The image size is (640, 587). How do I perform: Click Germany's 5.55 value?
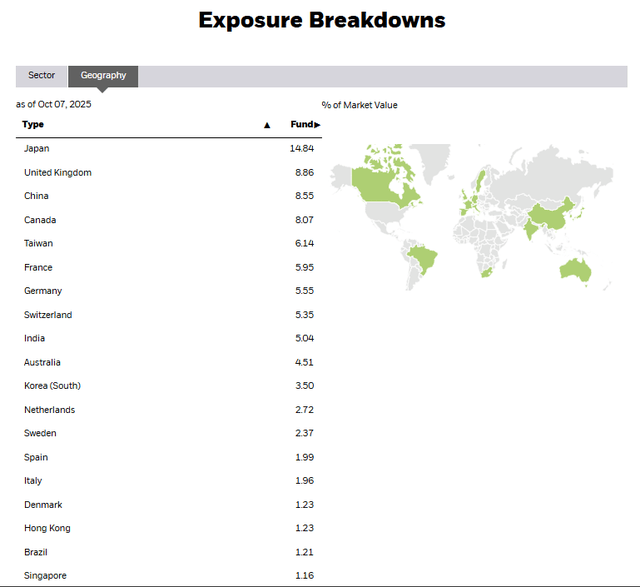tap(304, 291)
